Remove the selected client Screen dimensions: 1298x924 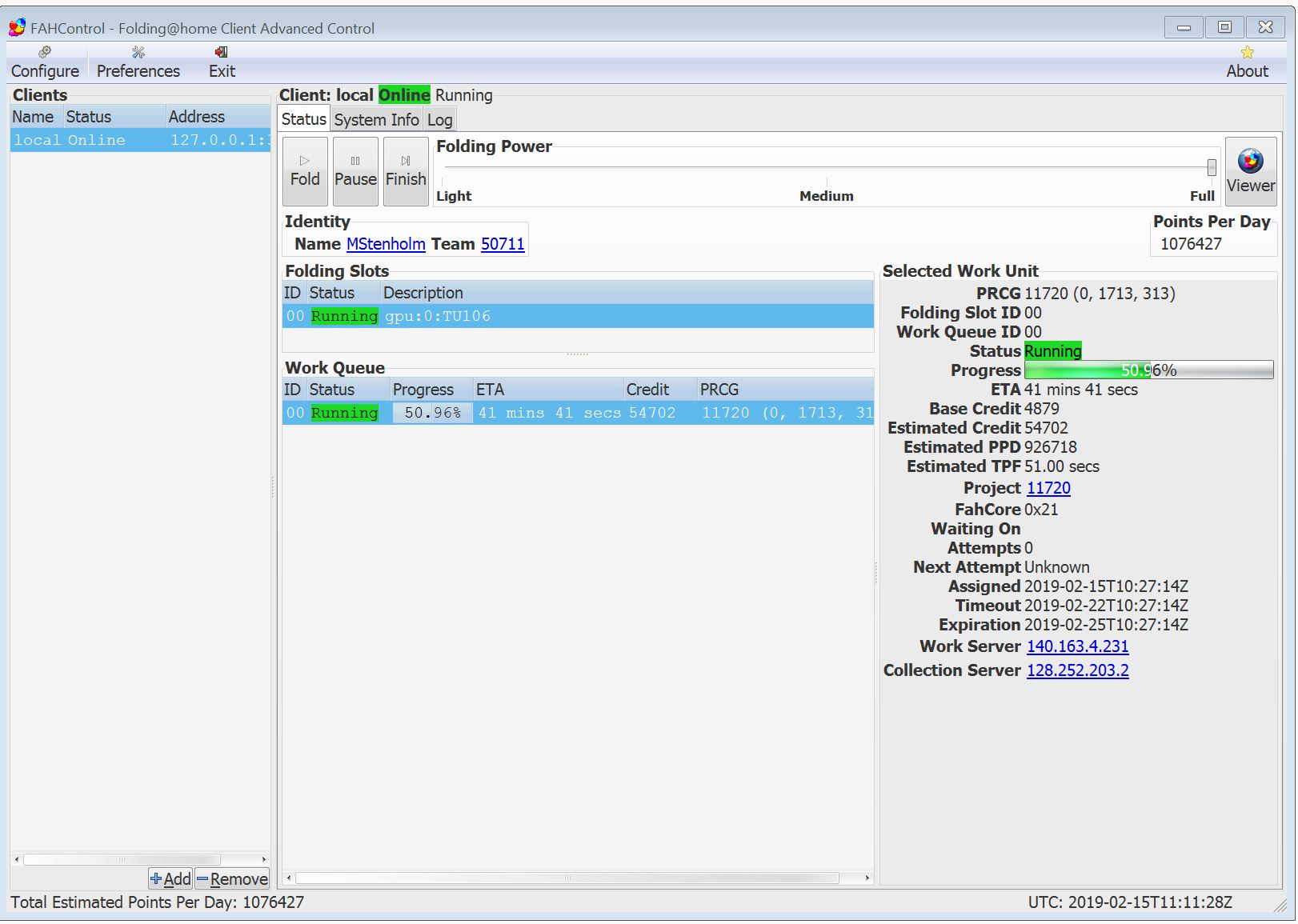232,878
